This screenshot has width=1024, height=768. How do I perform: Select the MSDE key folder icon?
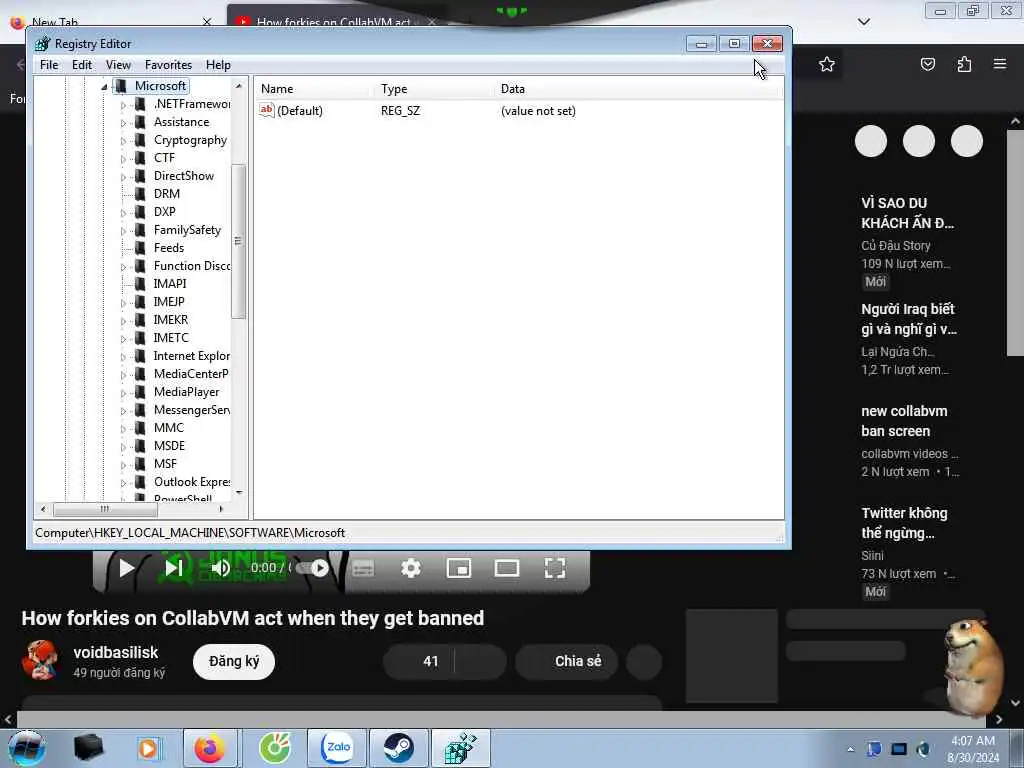pyautogui.click(x=140, y=445)
